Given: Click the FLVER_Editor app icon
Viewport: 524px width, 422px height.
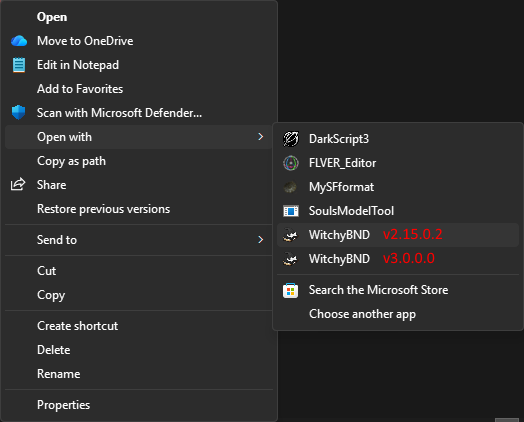Looking at the screenshot, I should pos(291,163).
